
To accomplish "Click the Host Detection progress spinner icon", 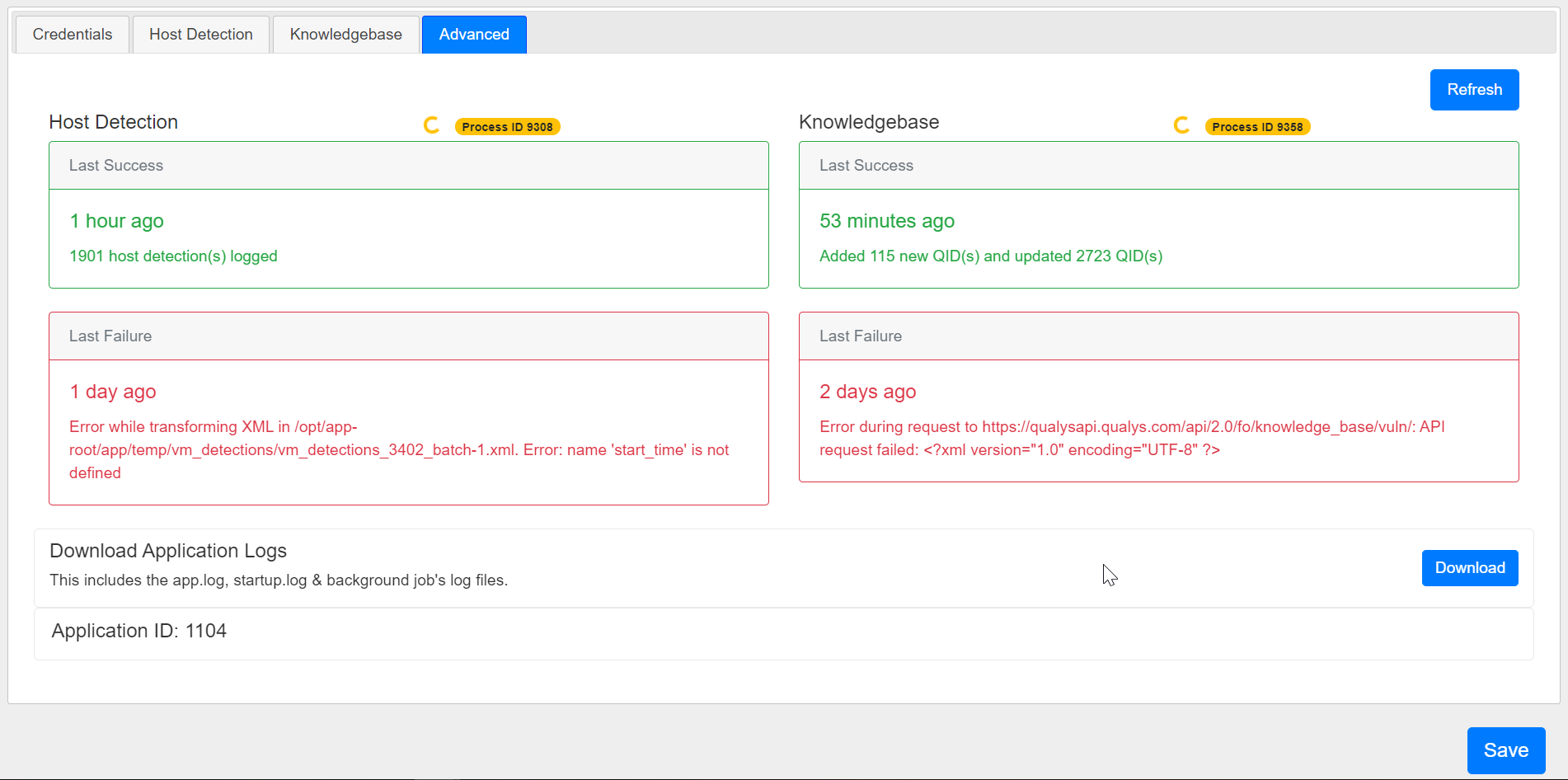I will [x=431, y=125].
